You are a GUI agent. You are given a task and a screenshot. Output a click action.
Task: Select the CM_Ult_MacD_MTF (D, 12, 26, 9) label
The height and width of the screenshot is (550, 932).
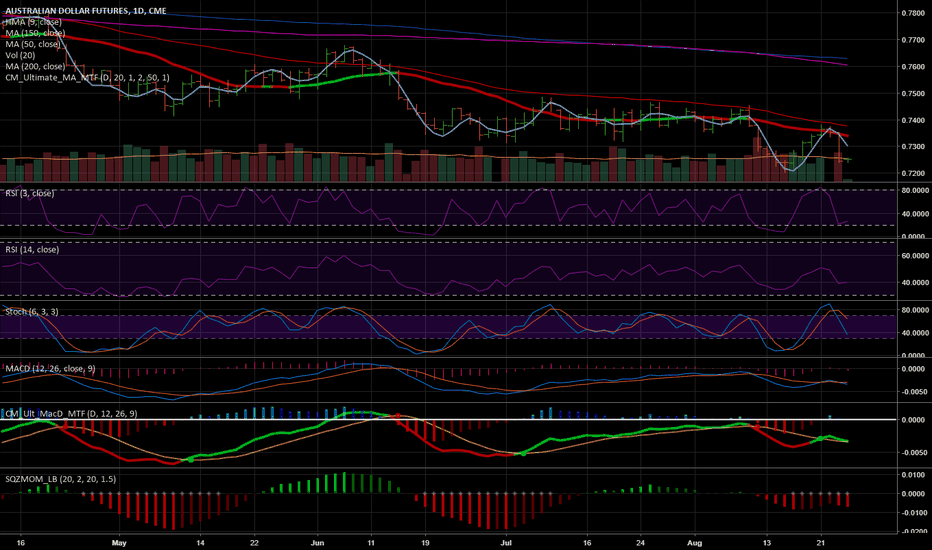(71, 413)
